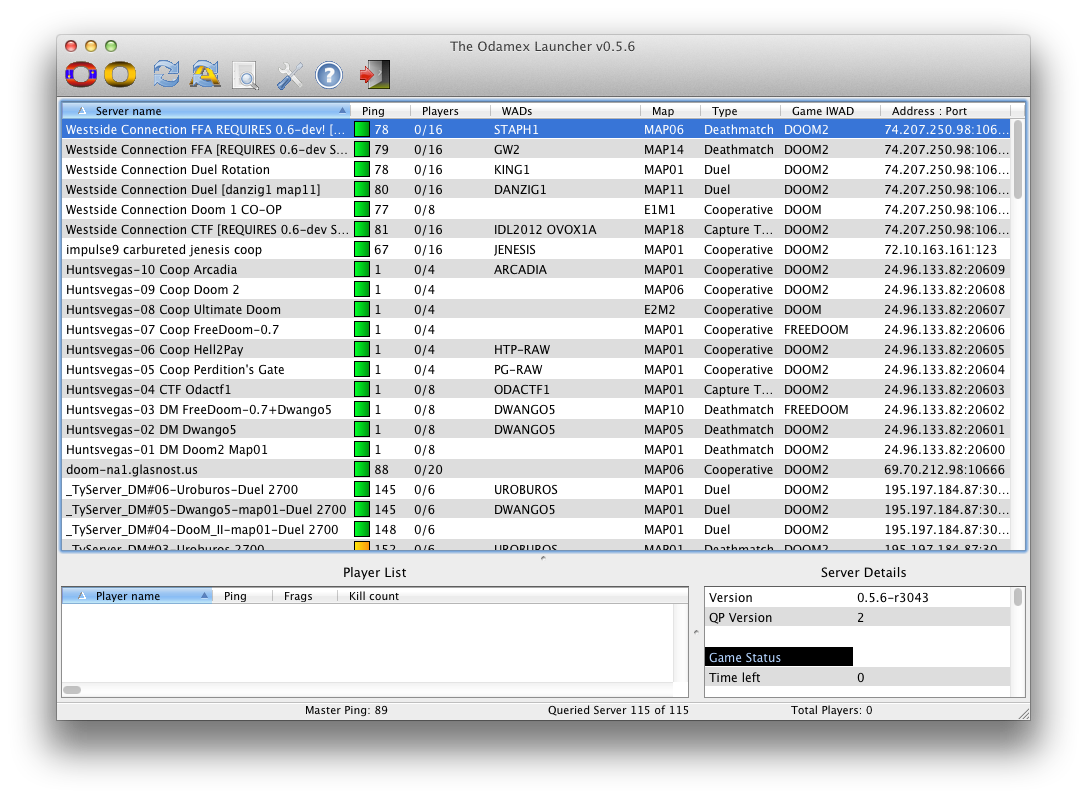Open the About help question mark icon
Screen dimensions: 1087x799
pyautogui.click(x=329, y=74)
